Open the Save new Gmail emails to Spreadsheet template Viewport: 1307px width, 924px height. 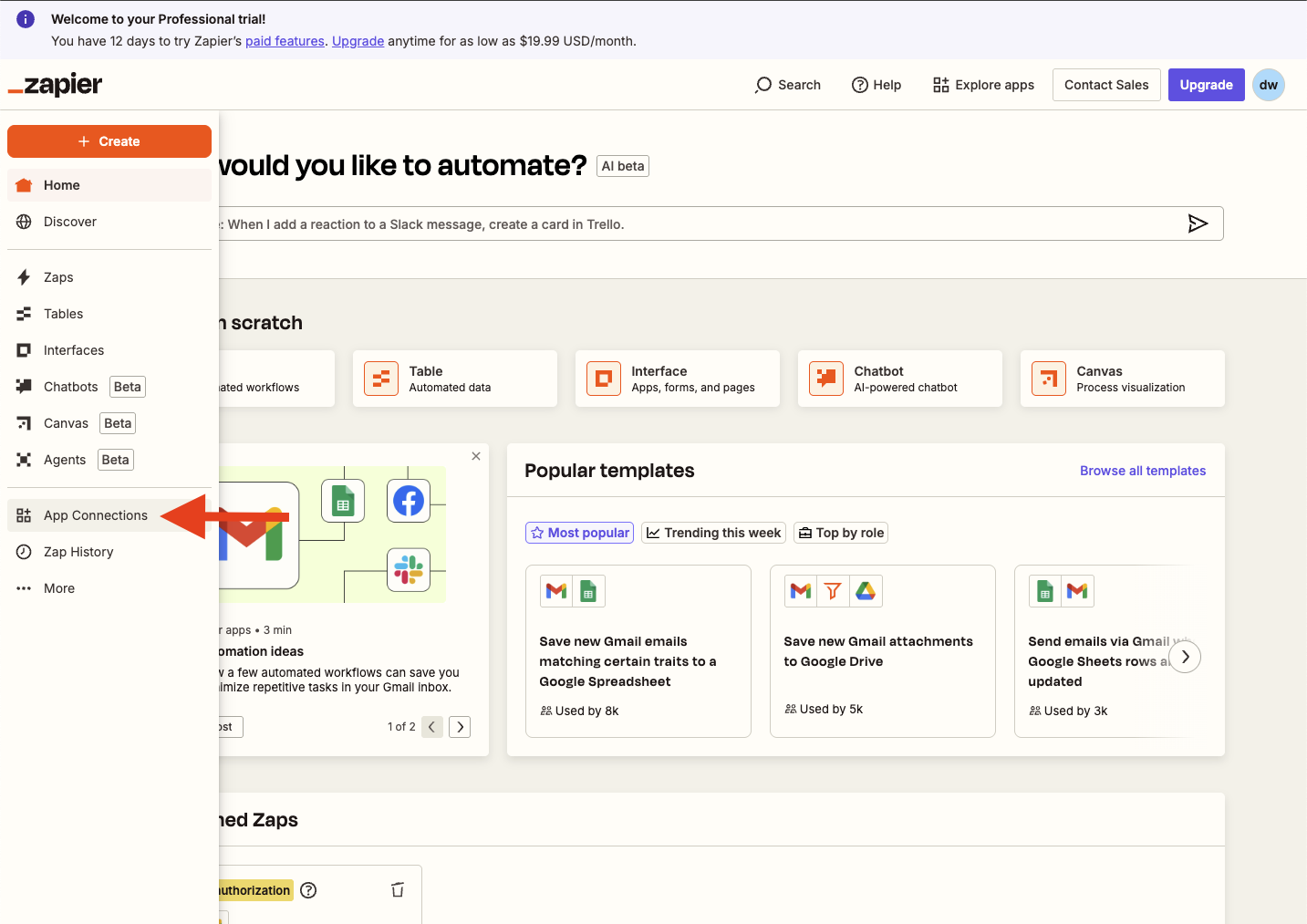click(638, 651)
